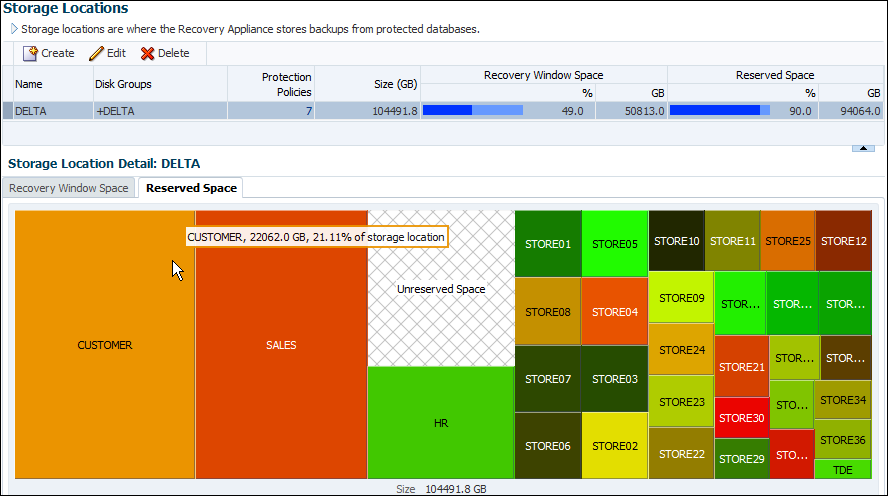Select the dark STORE10 tile
Viewport: 888px width, 496px height.
coord(677,241)
